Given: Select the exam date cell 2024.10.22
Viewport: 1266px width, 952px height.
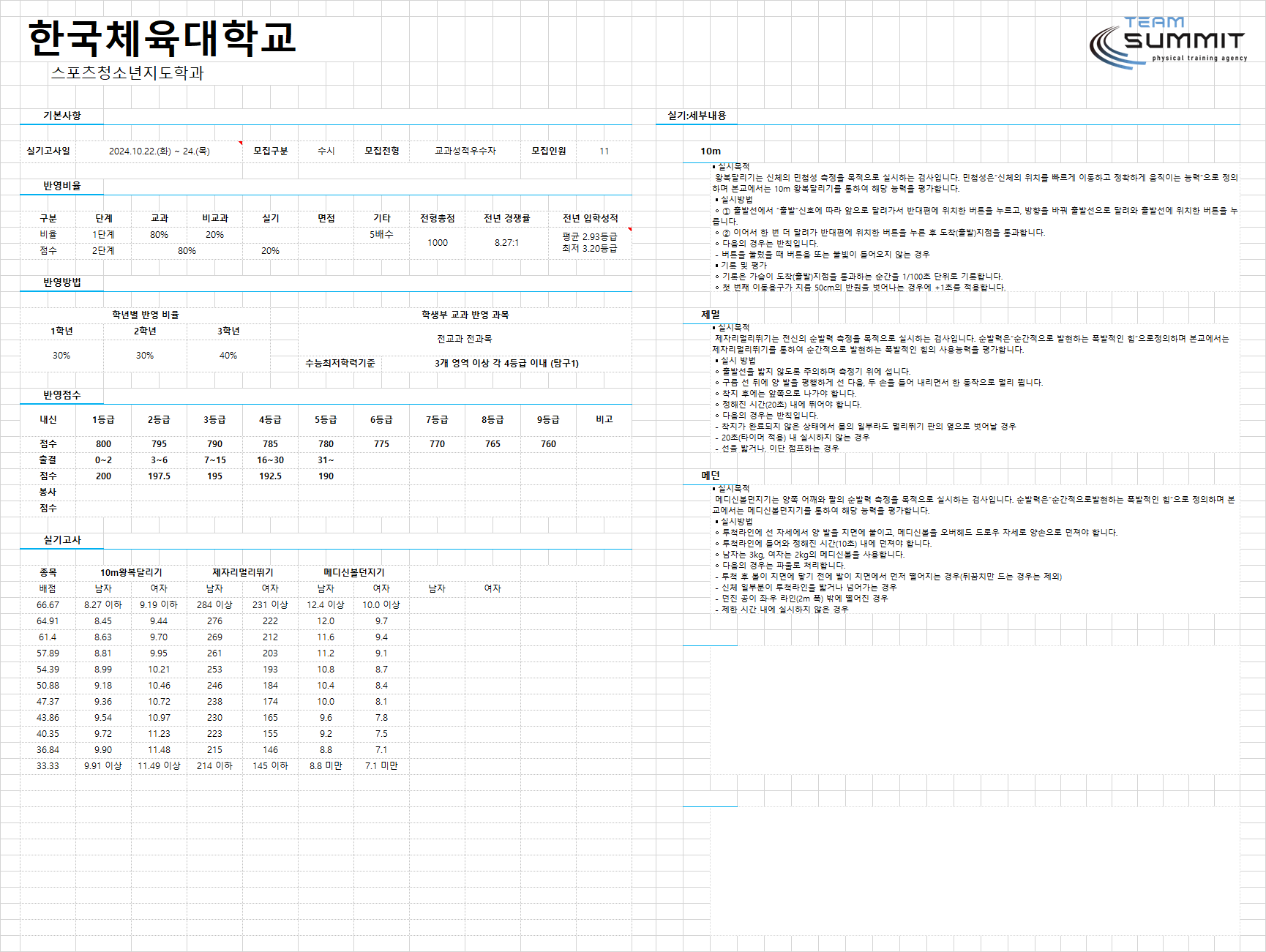Looking at the screenshot, I should 160,151.
